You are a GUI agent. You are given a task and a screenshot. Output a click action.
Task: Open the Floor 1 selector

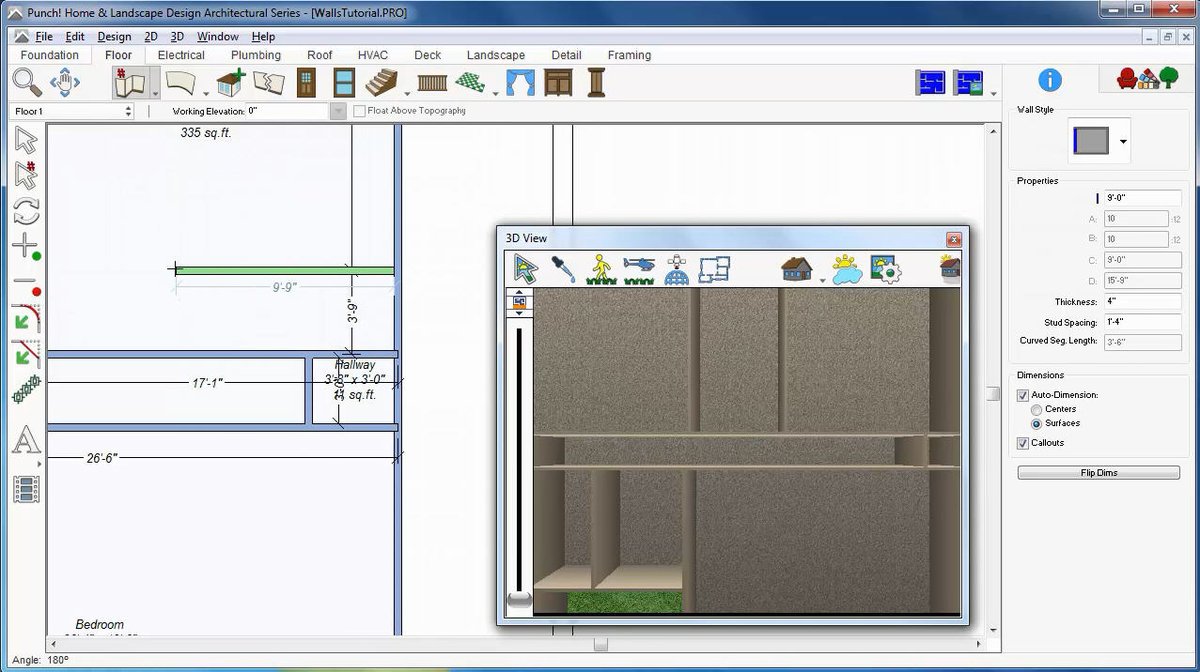click(x=72, y=111)
